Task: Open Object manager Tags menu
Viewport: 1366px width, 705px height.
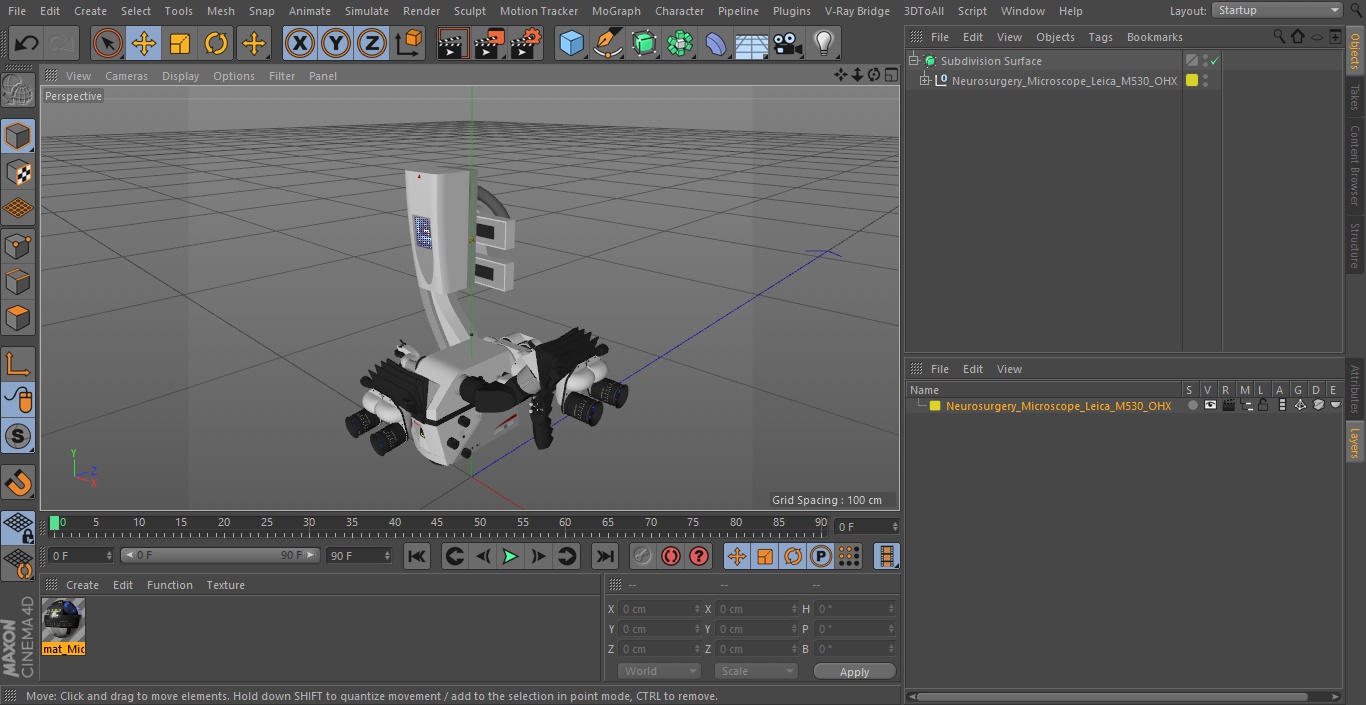Action: [x=1100, y=37]
